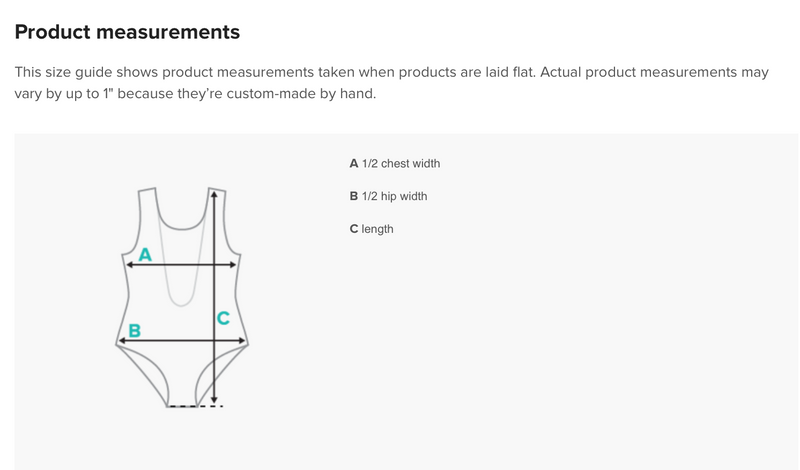Click the bold C in the legend
This screenshot has height=470, width=800.
coord(354,229)
